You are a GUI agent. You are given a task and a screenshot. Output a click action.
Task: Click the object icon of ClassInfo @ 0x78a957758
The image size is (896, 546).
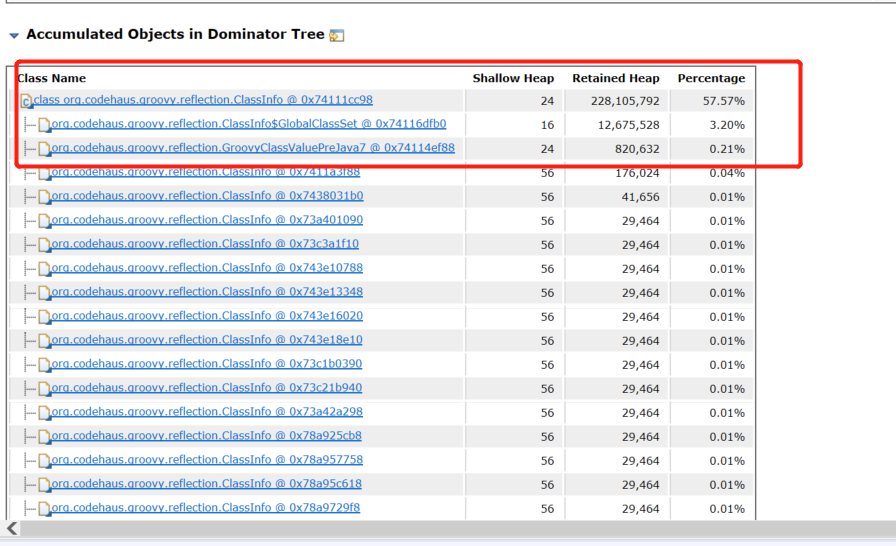click(44, 461)
